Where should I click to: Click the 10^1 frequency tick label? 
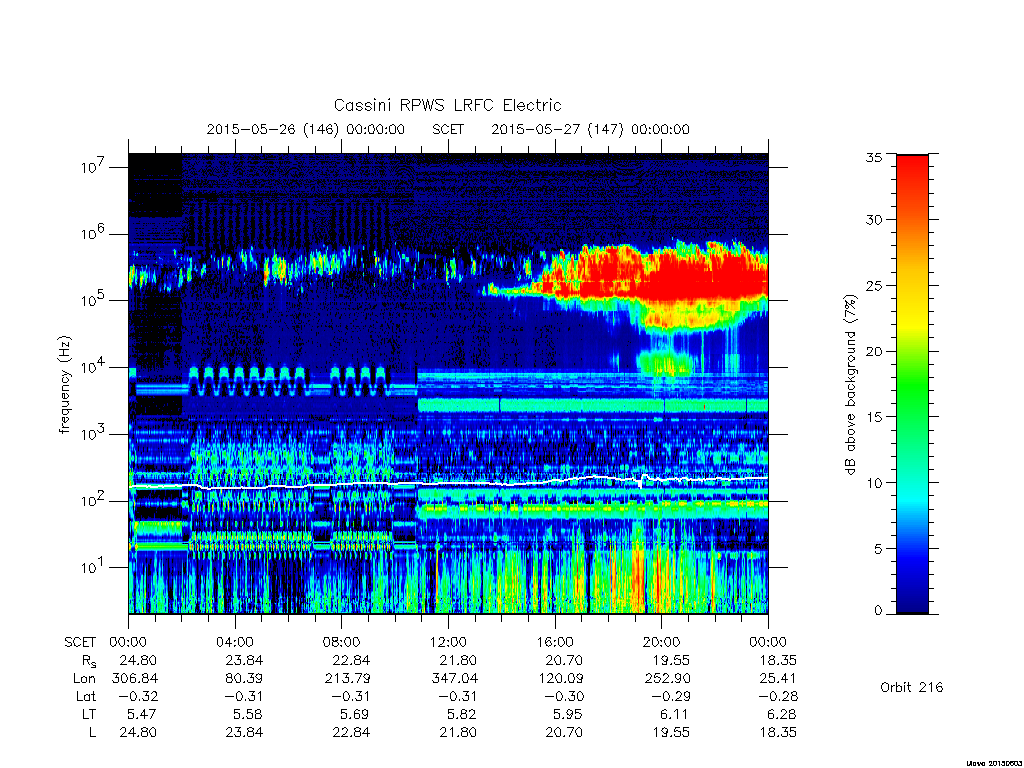(x=93, y=567)
